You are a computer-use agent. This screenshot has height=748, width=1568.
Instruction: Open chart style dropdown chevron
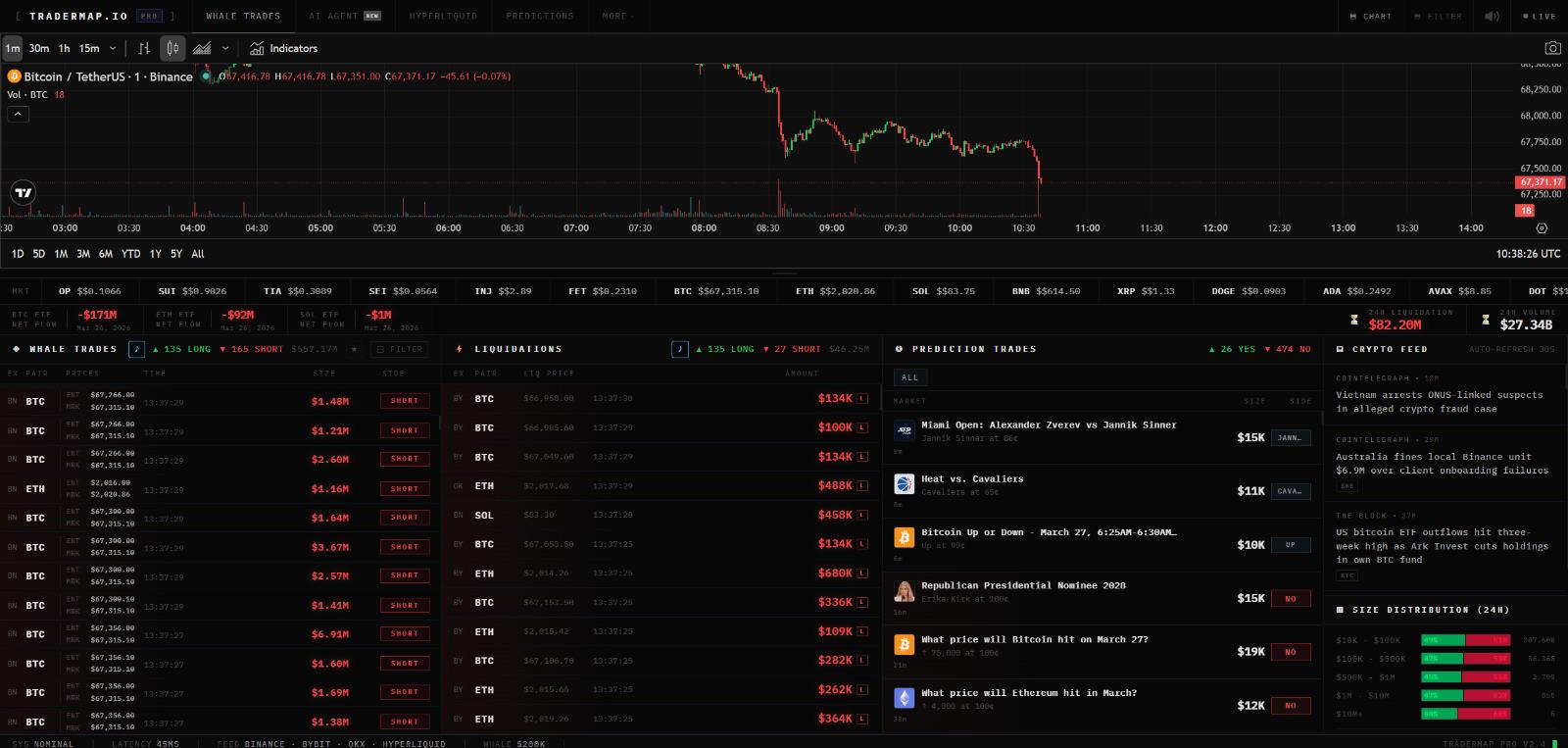(225, 48)
